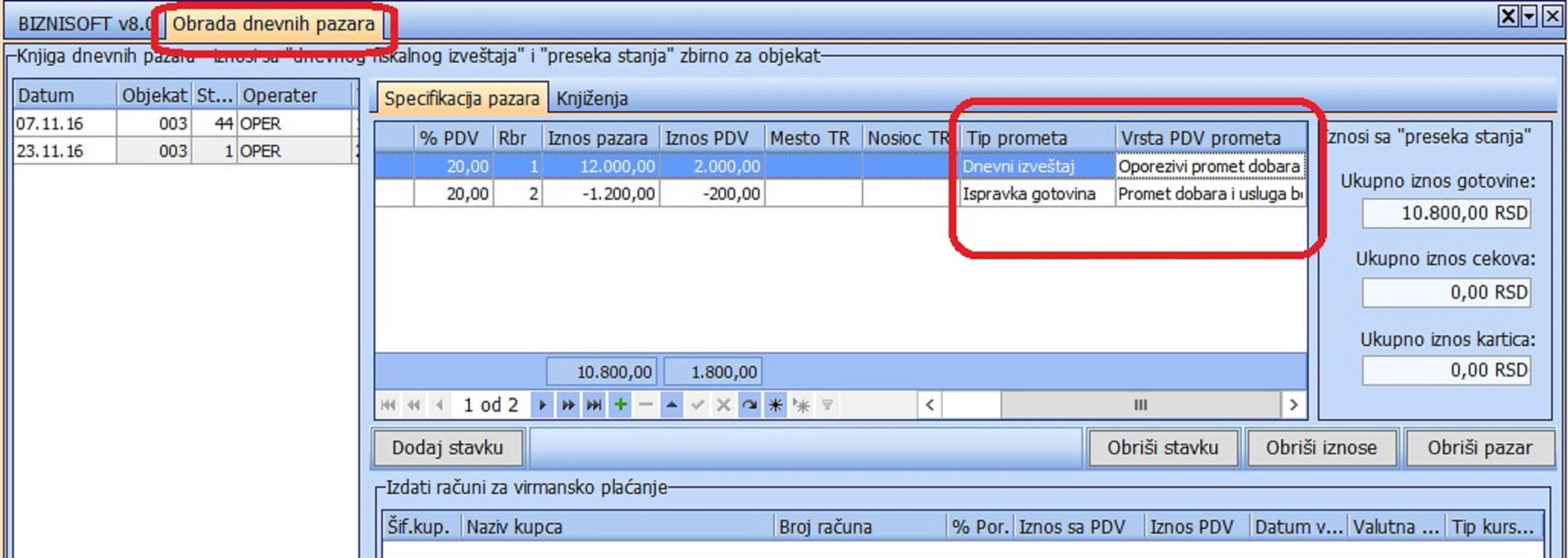Go to next record in navigator
1568x558 pixels.
[x=542, y=405]
